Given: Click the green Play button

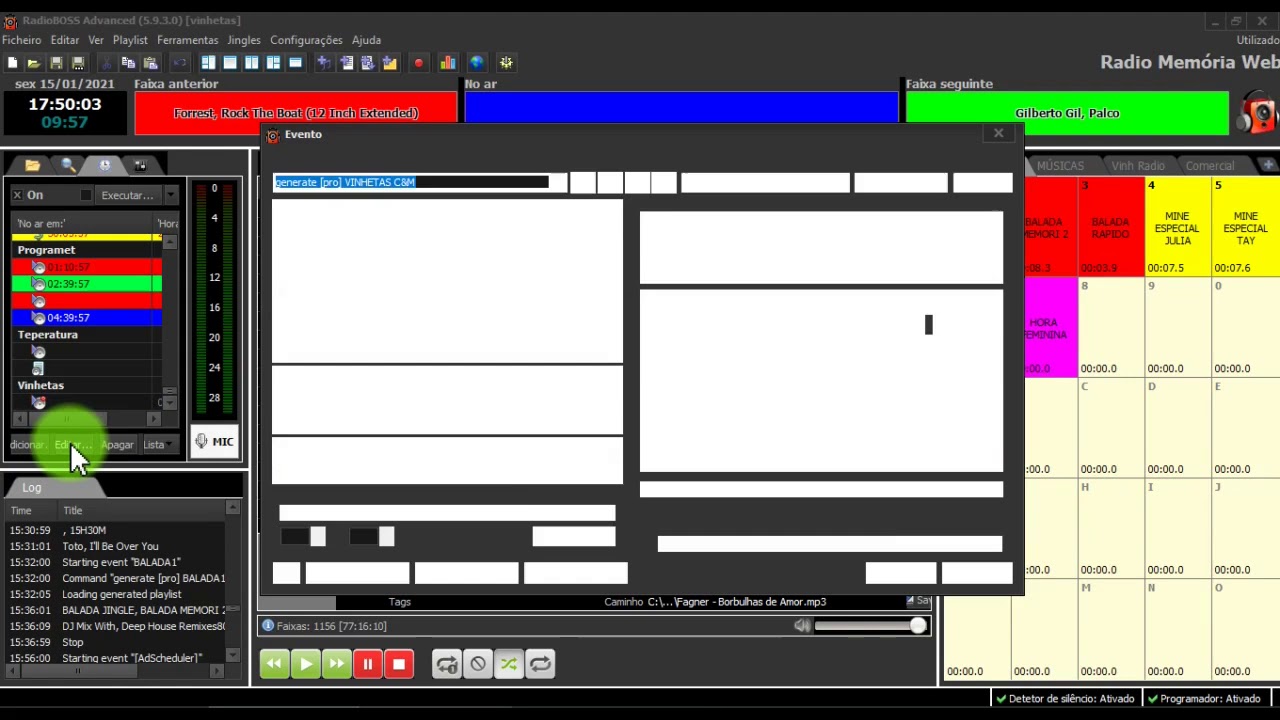Looking at the screenshot, I should [x=305, y=664].
